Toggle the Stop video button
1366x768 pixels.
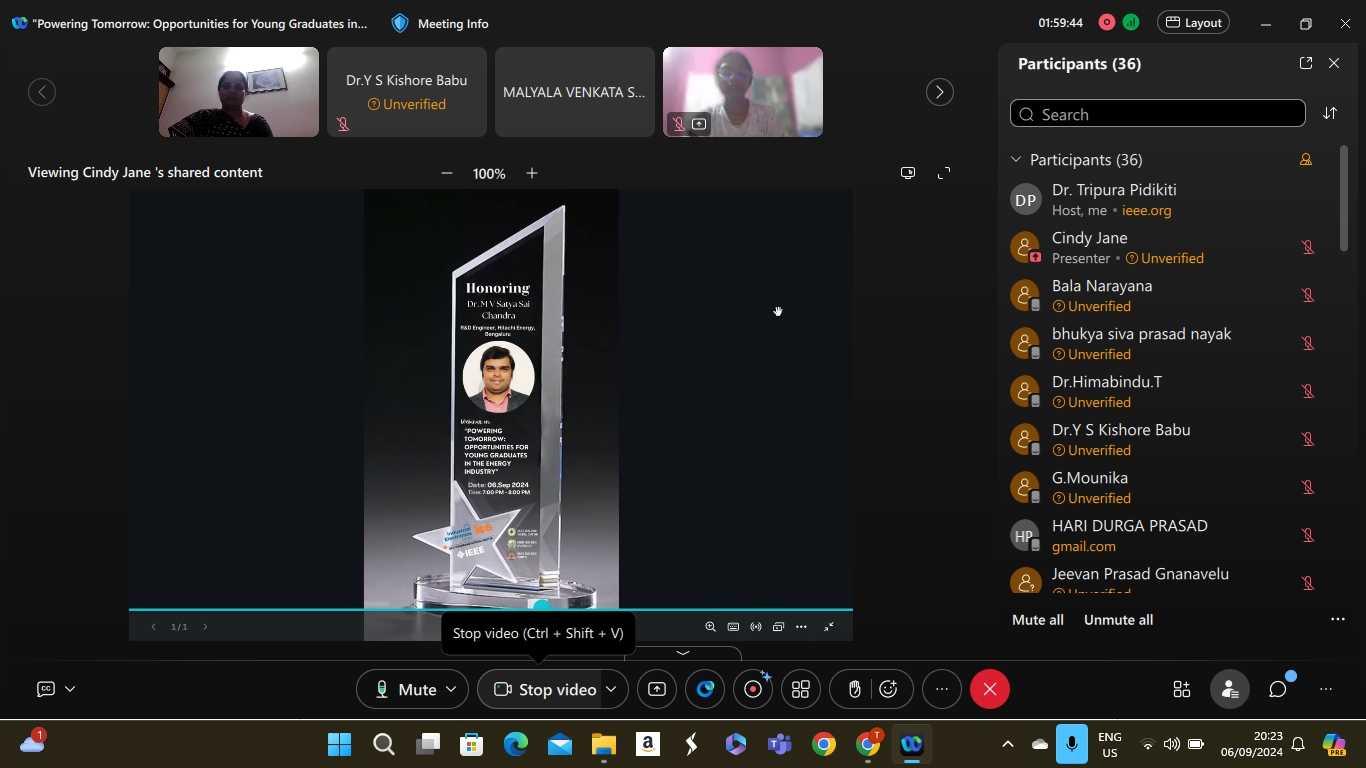tap(545, 689)
